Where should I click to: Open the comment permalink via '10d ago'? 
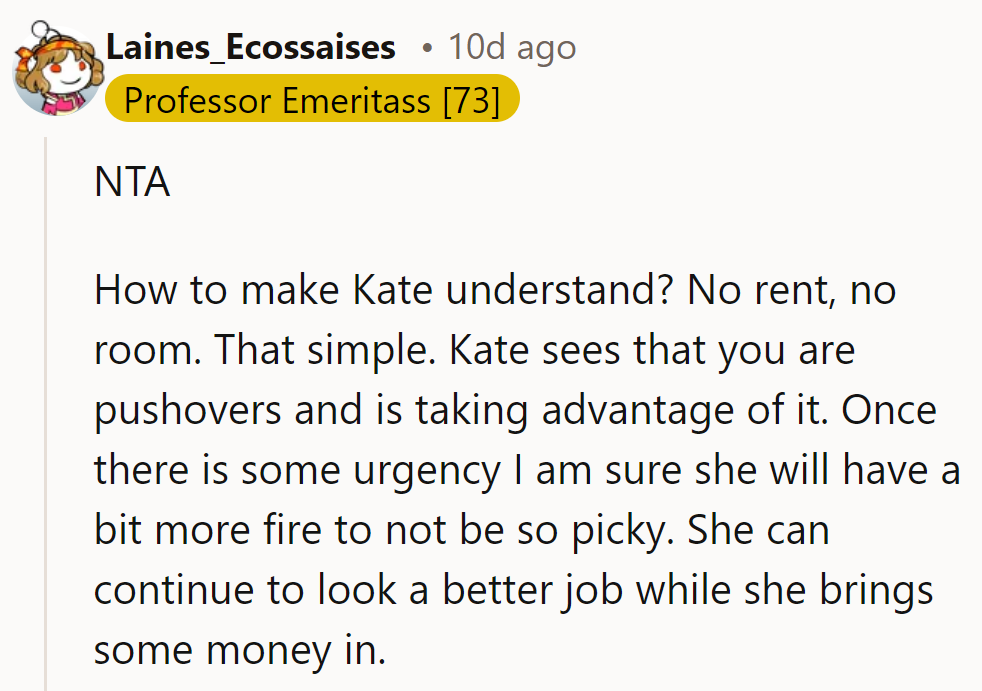511,46
